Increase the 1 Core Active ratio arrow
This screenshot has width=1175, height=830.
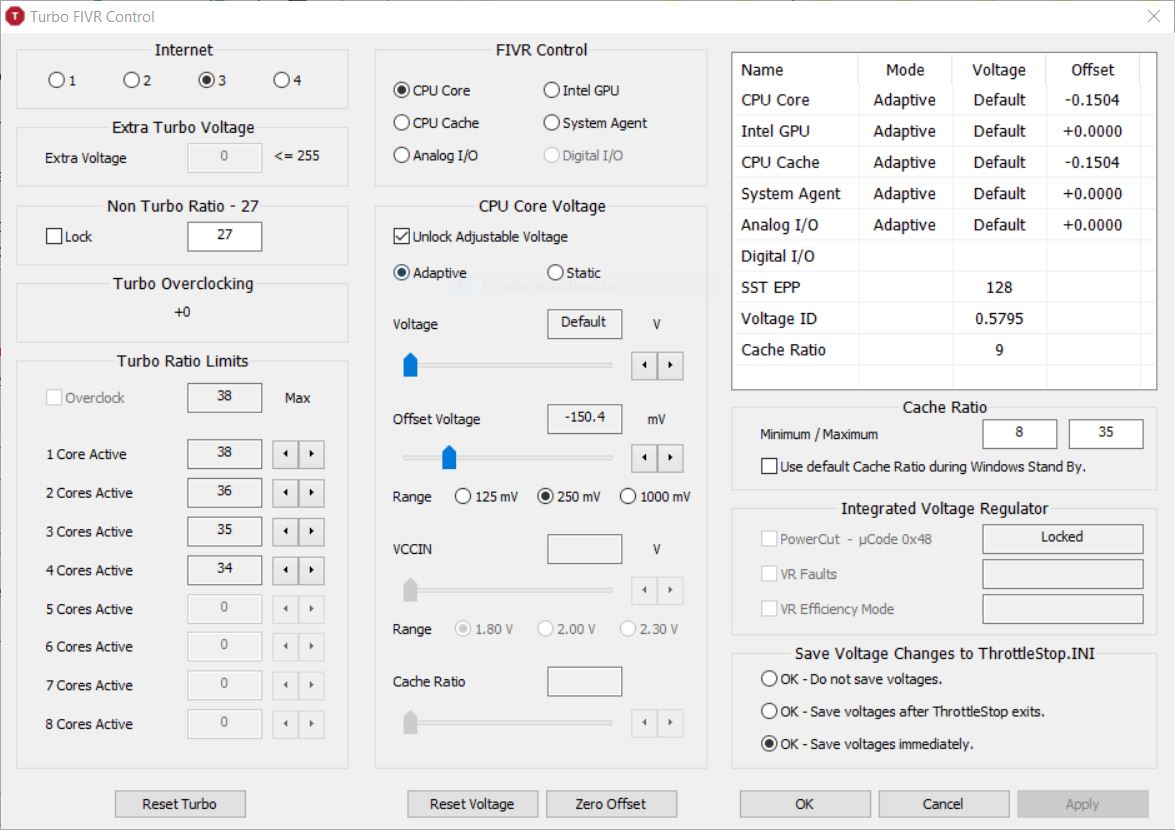point(312,454)
